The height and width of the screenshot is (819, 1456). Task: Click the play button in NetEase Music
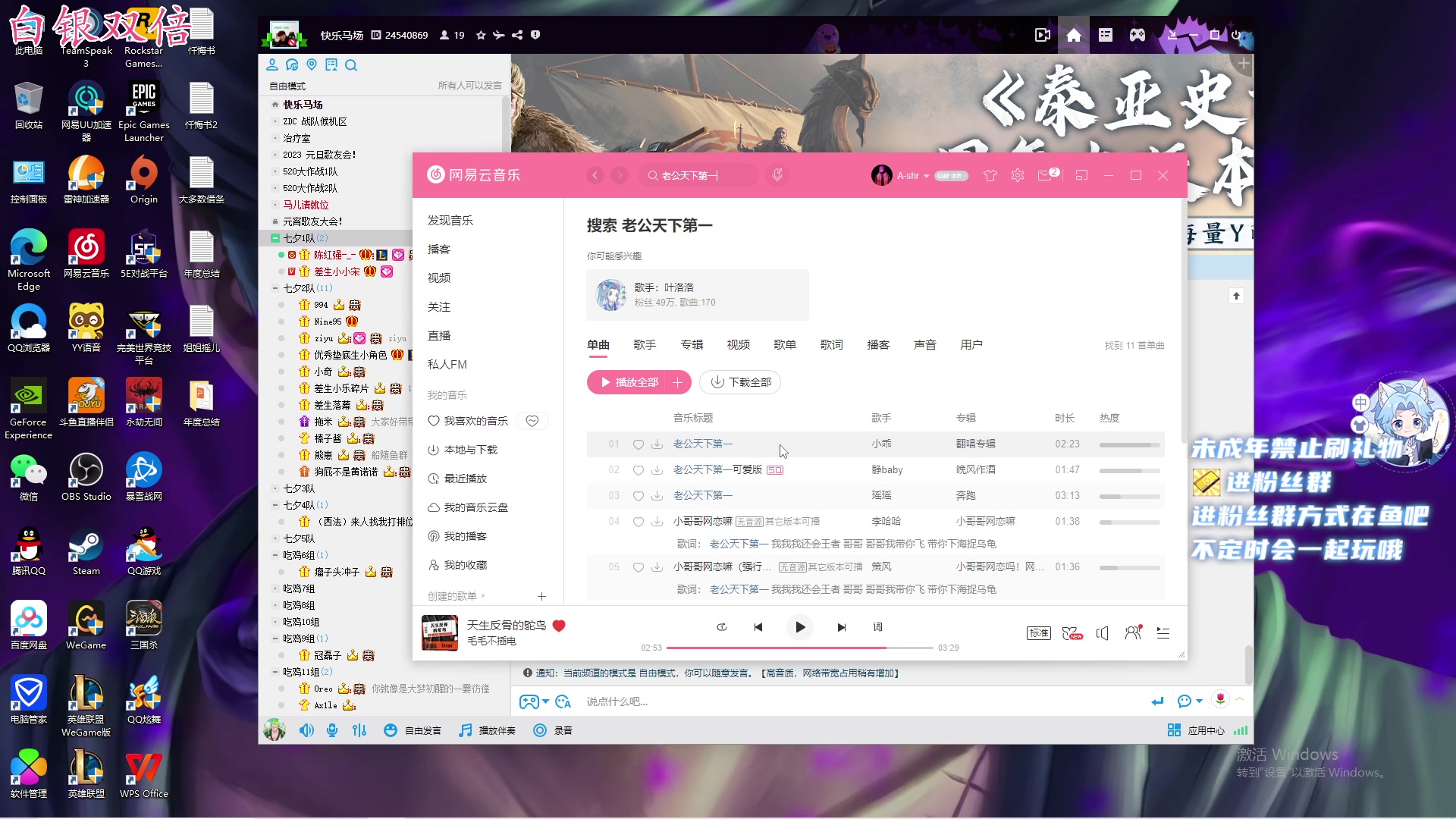click(x=799, y=627)
